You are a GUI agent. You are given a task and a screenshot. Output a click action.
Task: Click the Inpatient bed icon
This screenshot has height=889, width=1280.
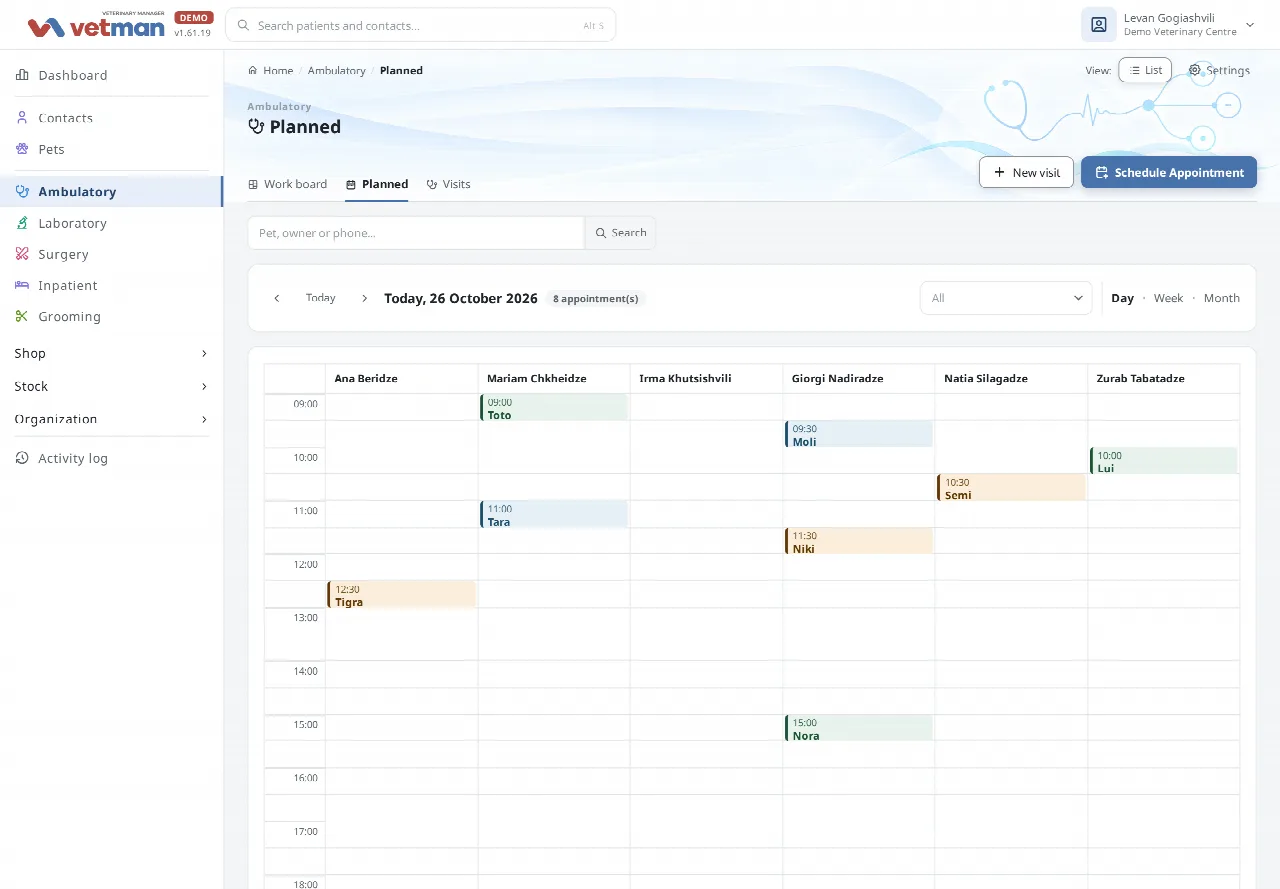[x=22, y=285]
